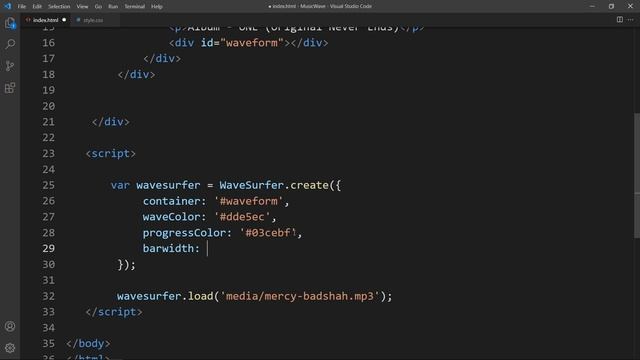The image size is (640, 360).
Task: Open the Help menu
Action: 157,7
